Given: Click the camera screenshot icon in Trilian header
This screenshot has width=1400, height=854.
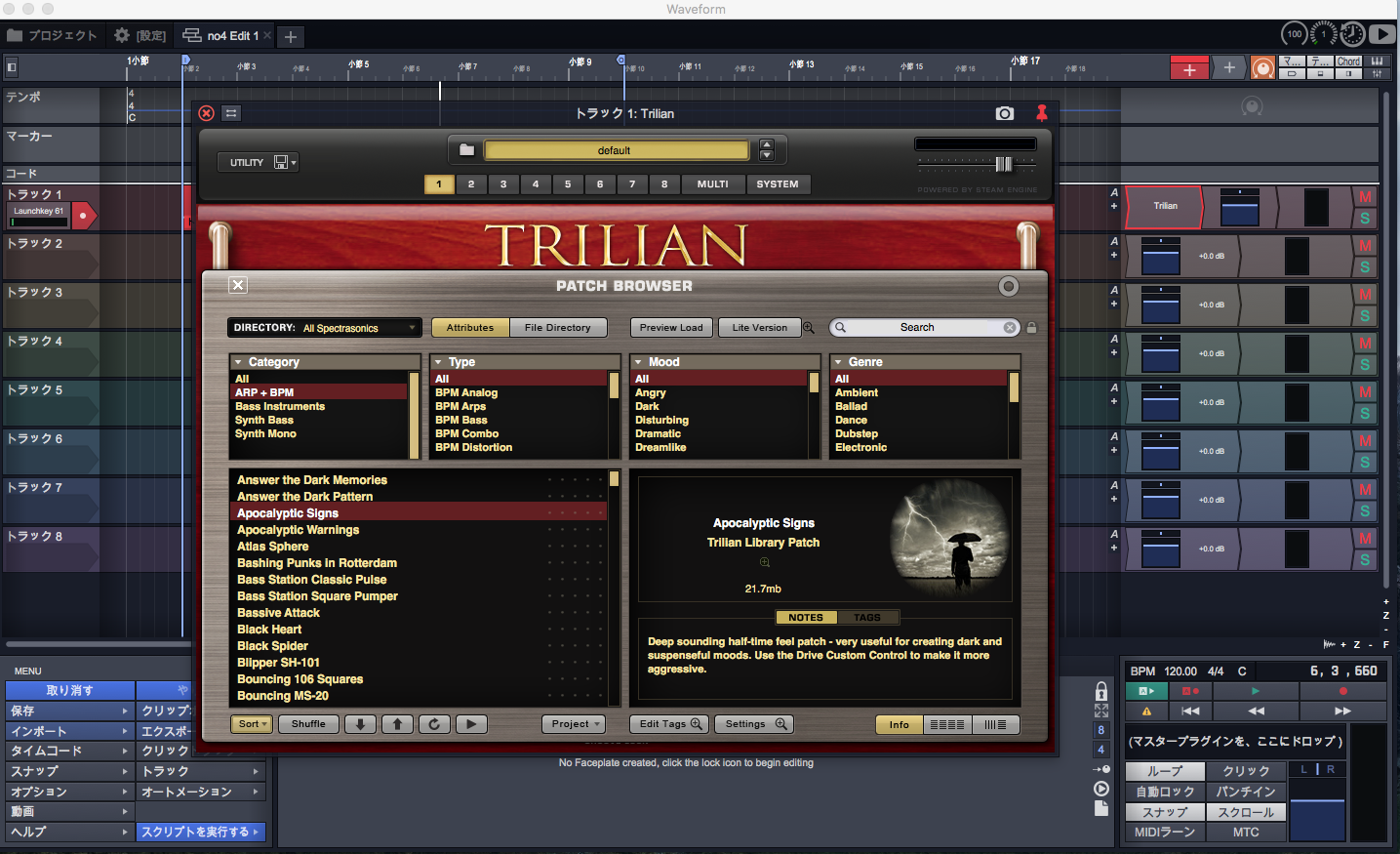Looking at the screenshot, I should (x=1005, y=113).
